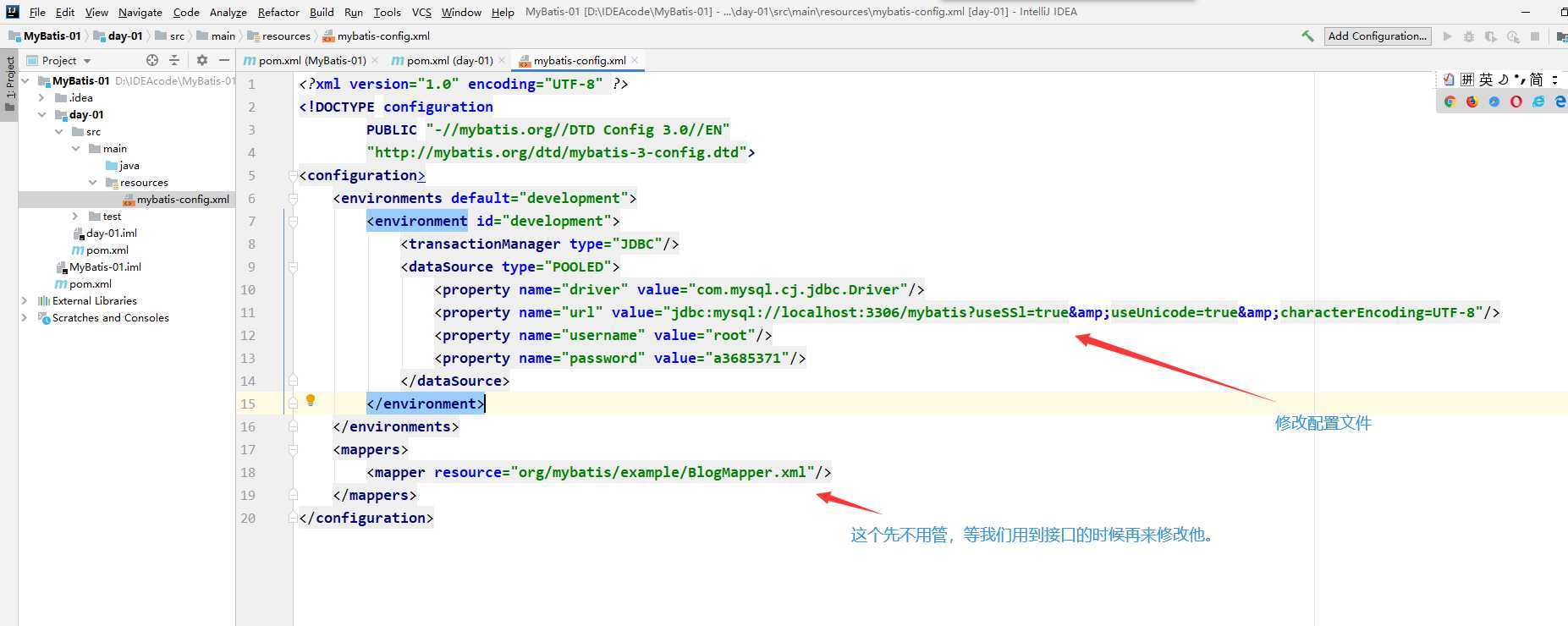Click the Run play icon in toolbar
The width and height of the screenshot is (1568, 626).
pyautogui.click(x=1447, y=36)
